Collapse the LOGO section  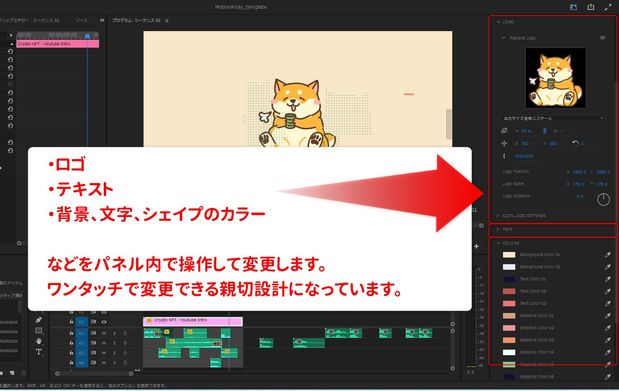click(x=498, y=22)
